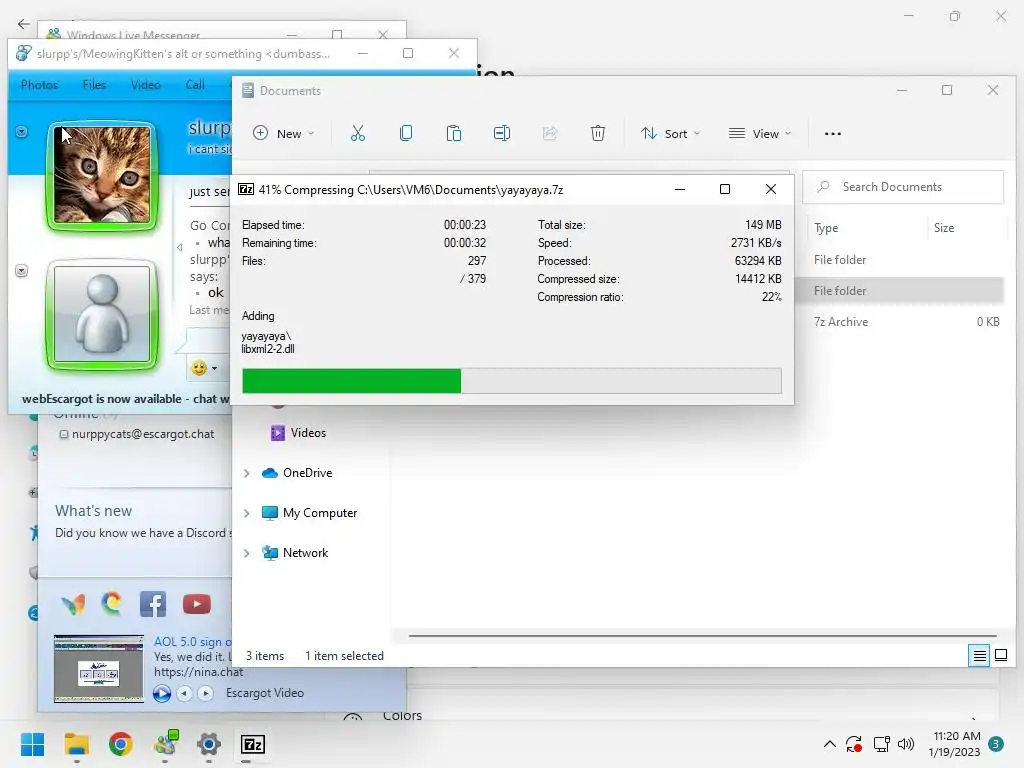This screenshot has width=1024, height=768.
Task: Open Google Chrome from taskbar
Action: point(121,744)
